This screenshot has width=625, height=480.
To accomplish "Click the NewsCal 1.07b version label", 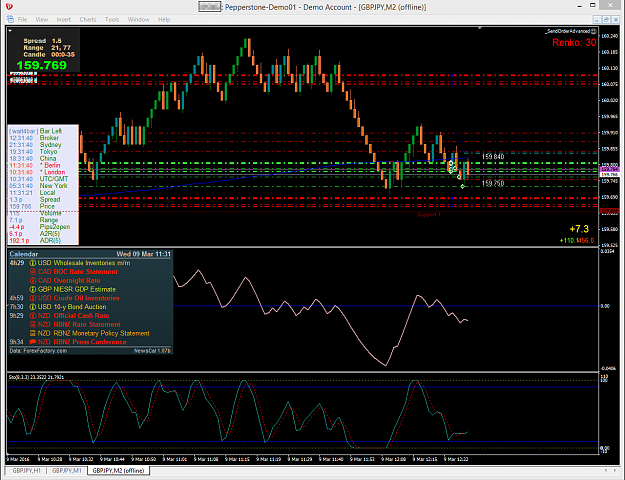I will click(152, 351).
